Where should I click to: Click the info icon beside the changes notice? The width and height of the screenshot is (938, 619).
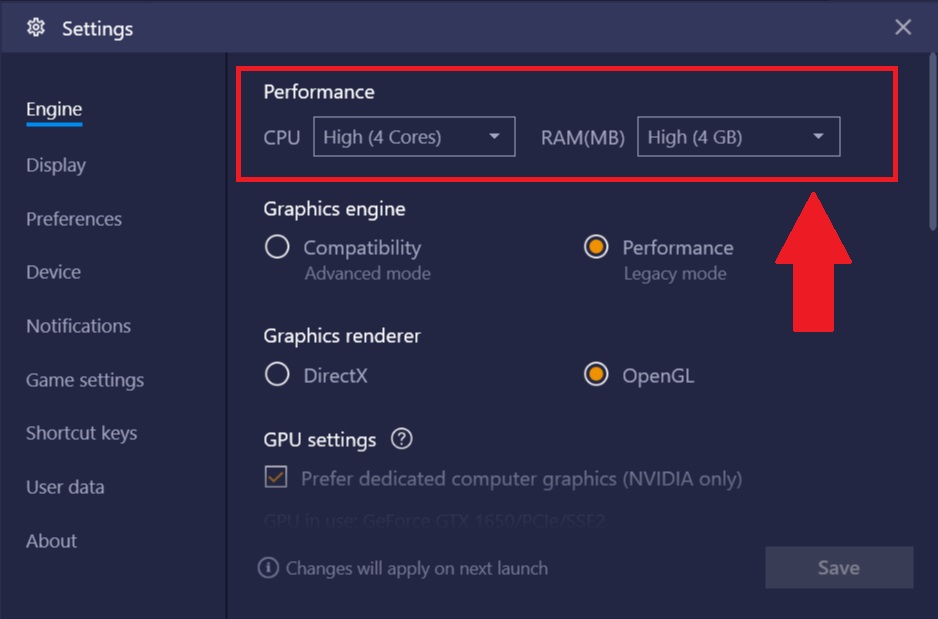[268, 568]
